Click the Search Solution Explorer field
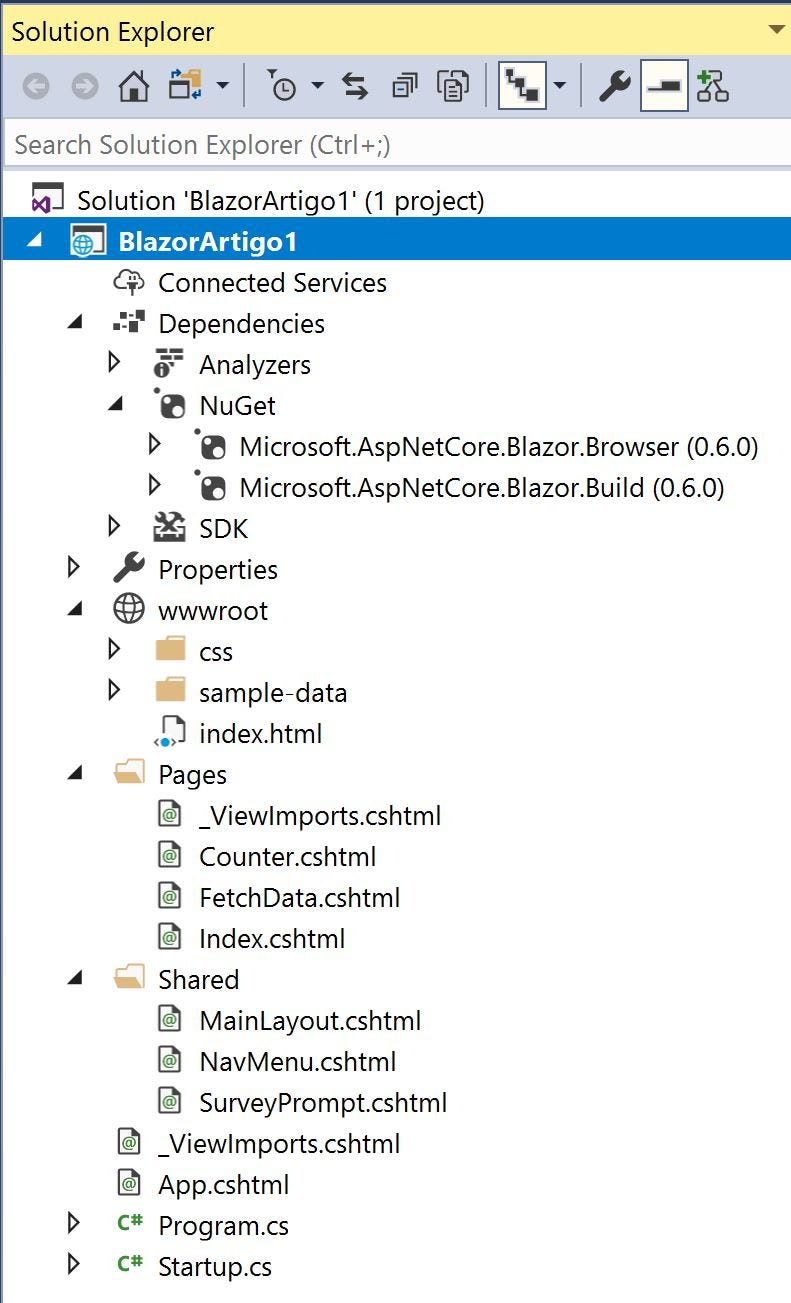The height and width of the screenshot is (1303, 791). 396,145
